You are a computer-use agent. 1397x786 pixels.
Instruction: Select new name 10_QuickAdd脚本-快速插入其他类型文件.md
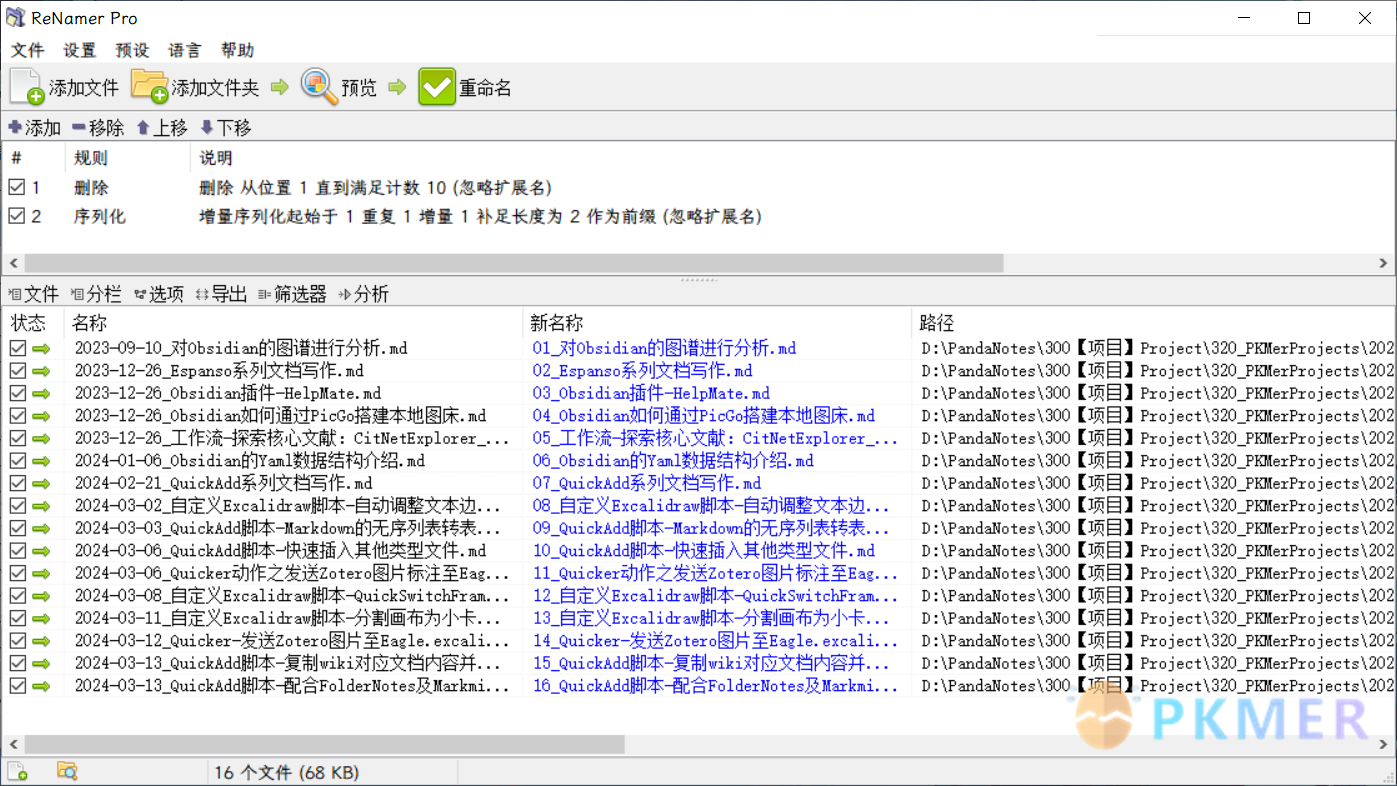click(703, 551)
